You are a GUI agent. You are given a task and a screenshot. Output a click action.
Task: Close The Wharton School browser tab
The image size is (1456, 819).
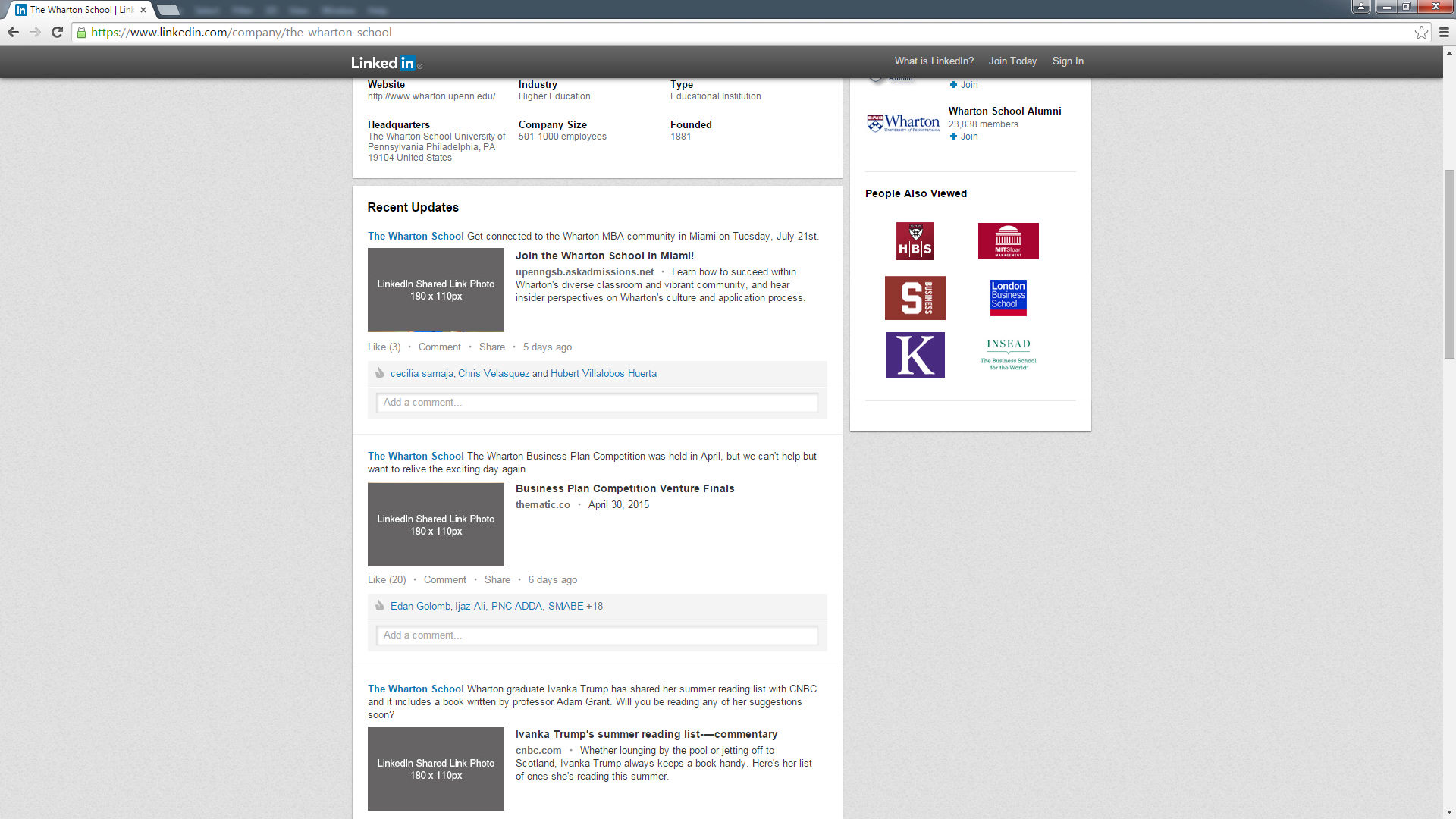[x=143, y=10]
